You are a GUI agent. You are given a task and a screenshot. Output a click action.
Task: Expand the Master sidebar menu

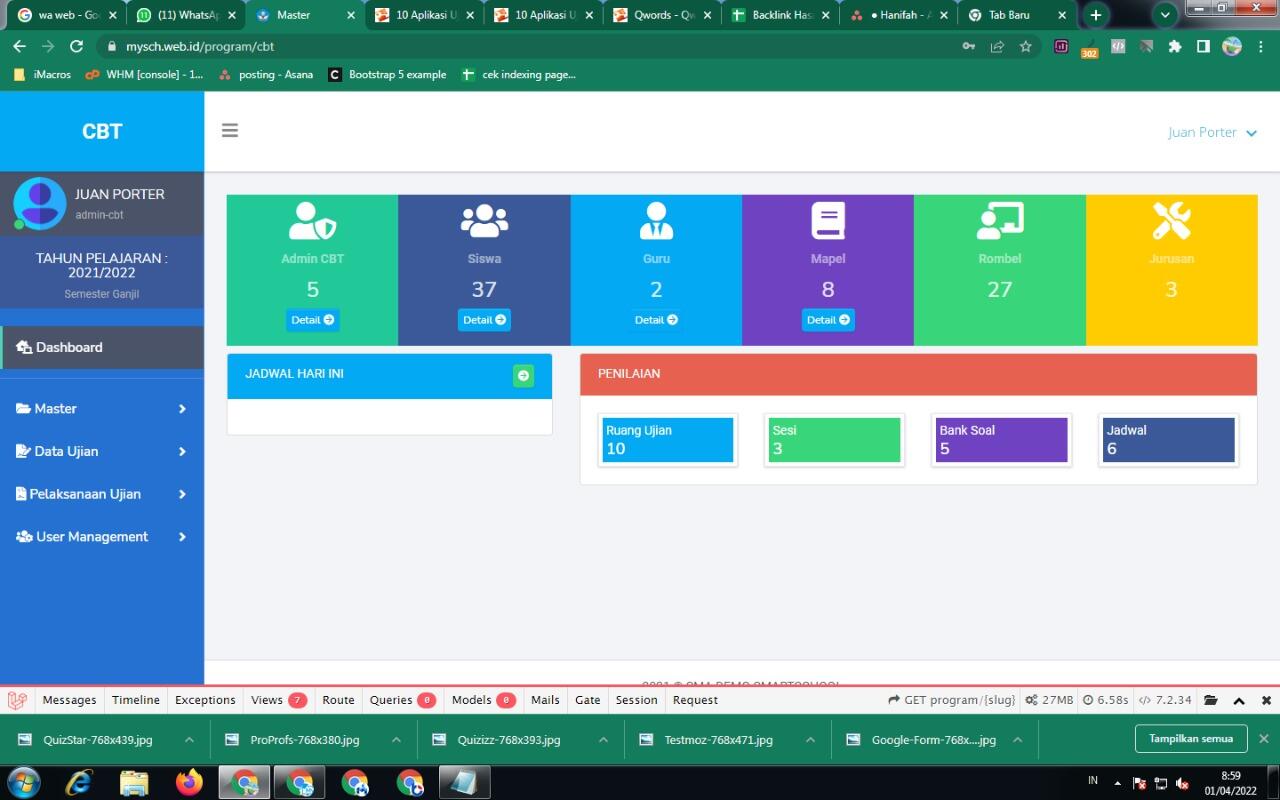click(101, 408)
